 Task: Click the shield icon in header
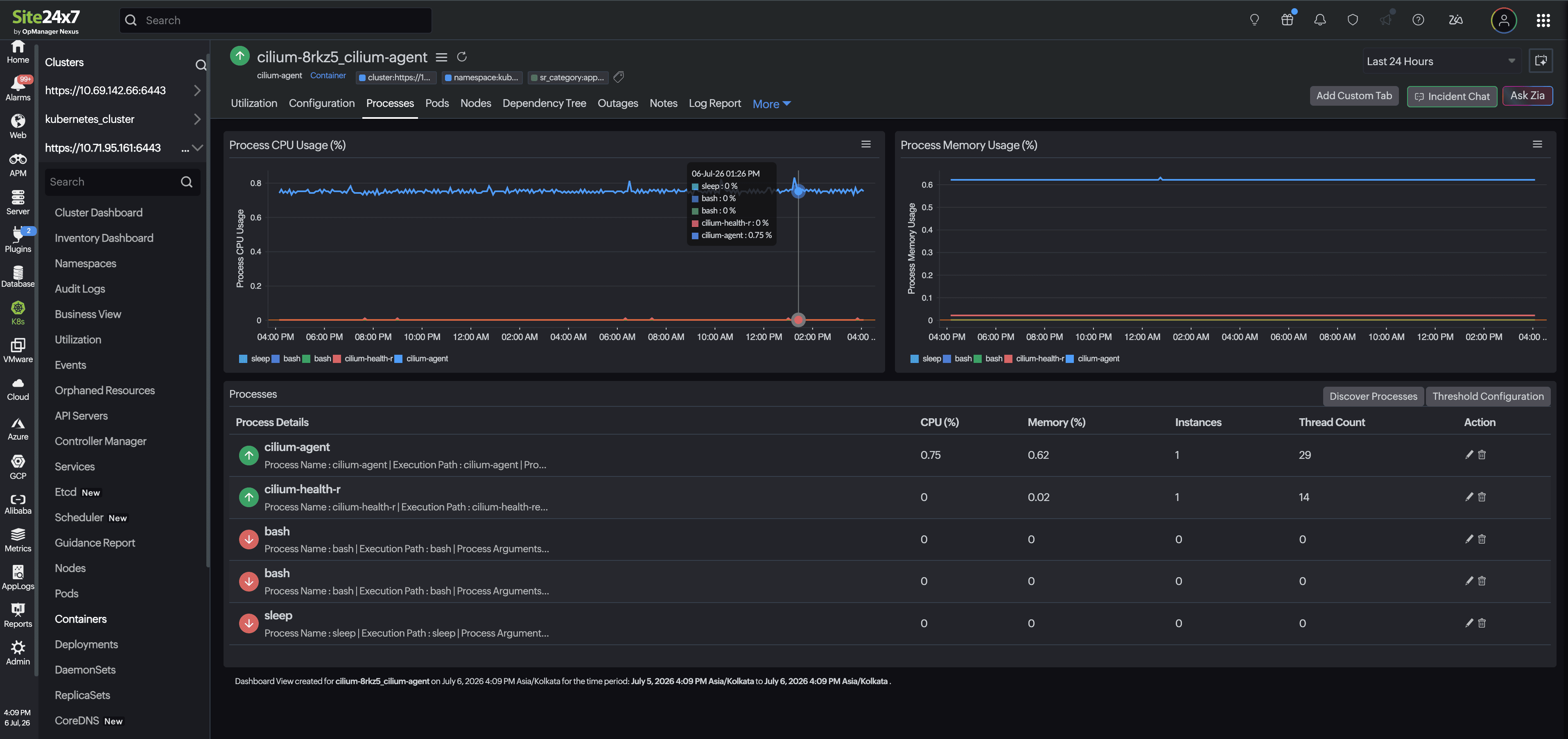pos(1353,20)
